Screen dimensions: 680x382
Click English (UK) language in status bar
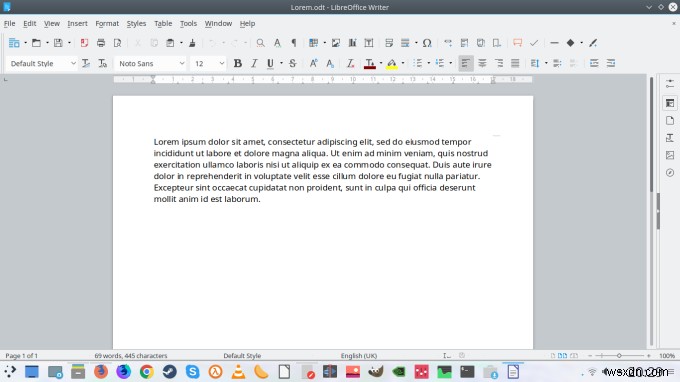tap(359, 356)
